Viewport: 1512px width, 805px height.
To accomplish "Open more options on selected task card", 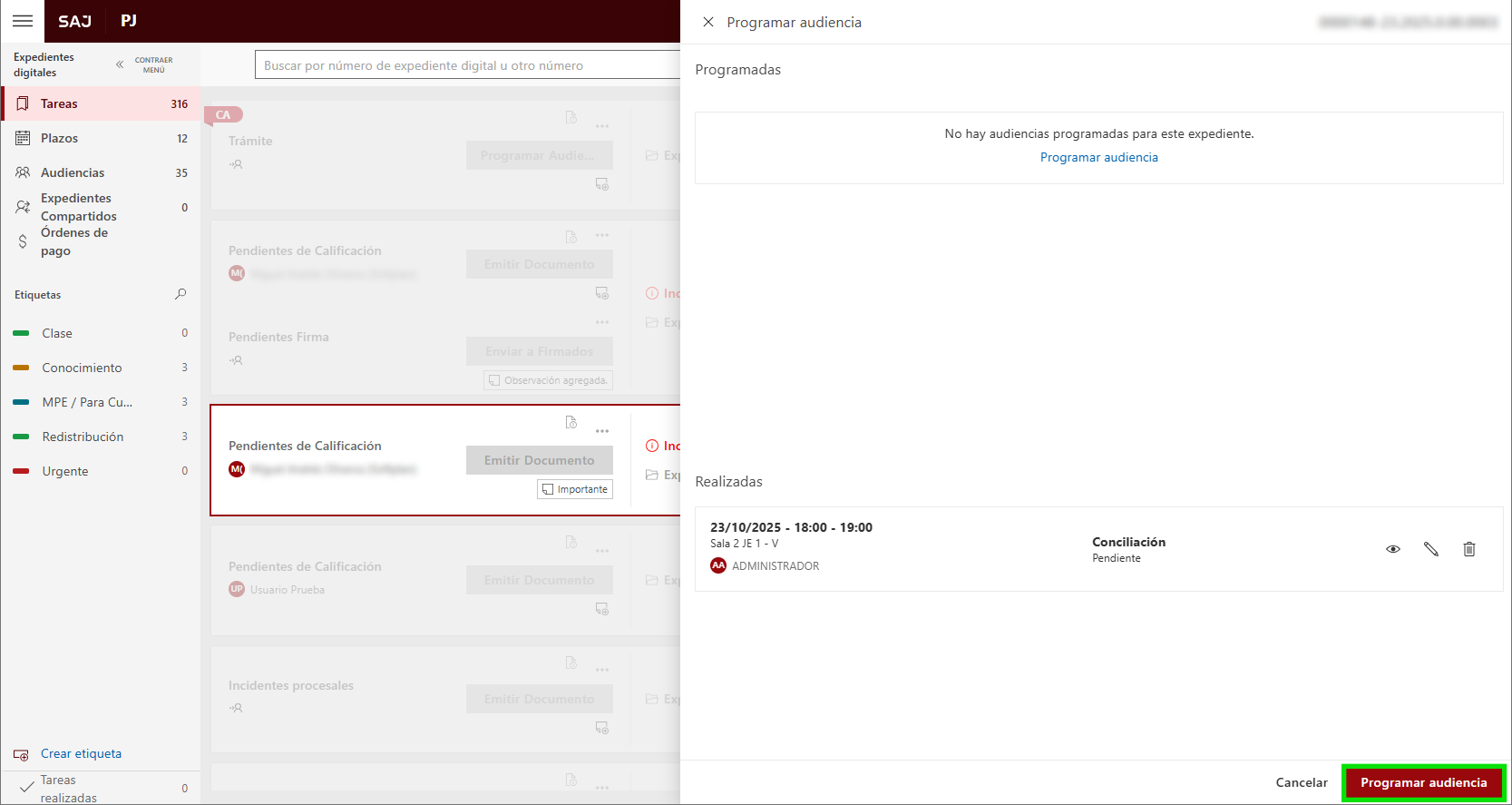I will 602,431.
